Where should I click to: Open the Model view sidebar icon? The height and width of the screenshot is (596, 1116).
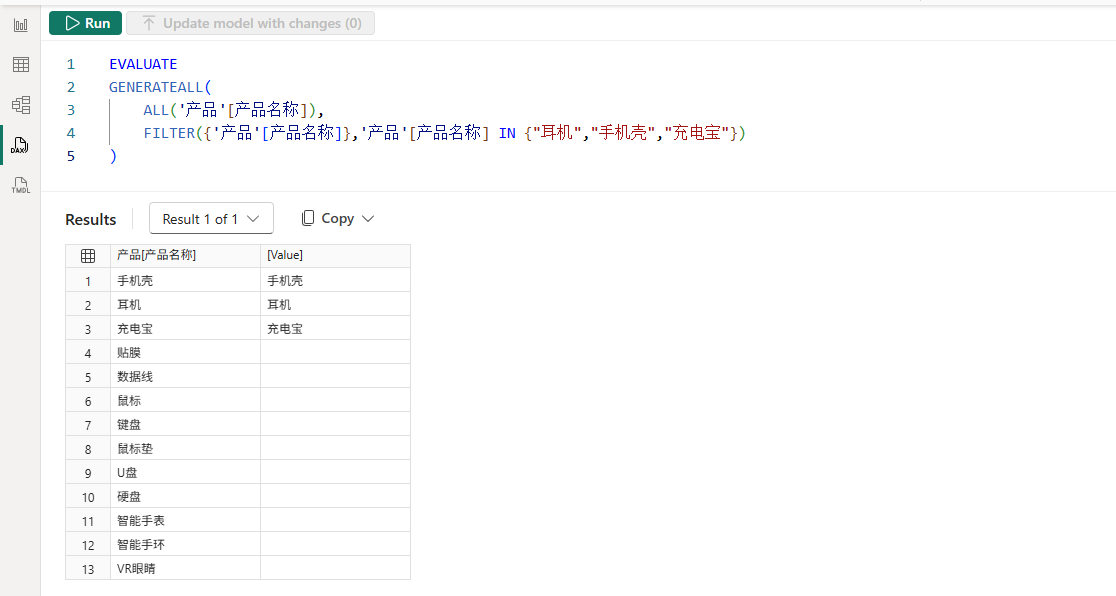tap(21, 105)
